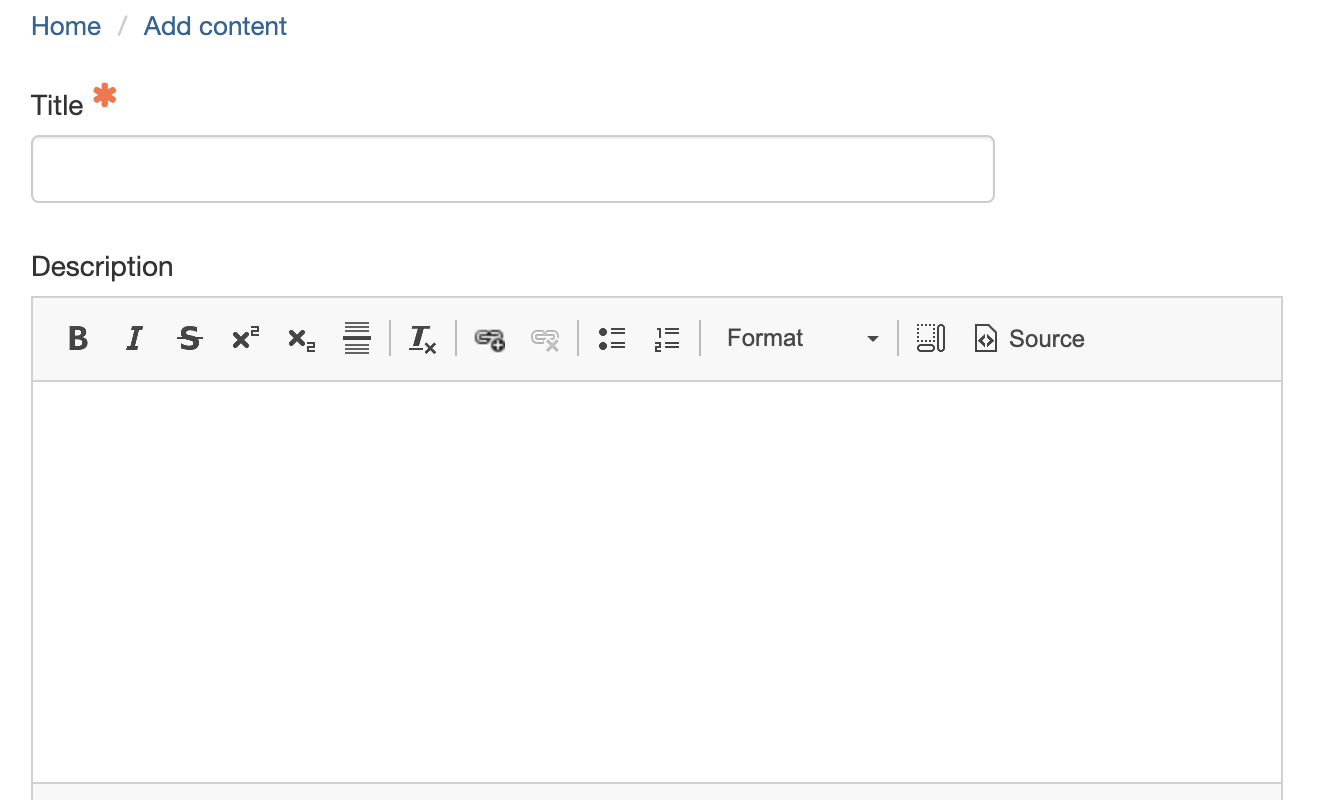The height and width of the screenshot is (800, 1318).
Task: Apply superscript formatting
Action: coord(245,338)
